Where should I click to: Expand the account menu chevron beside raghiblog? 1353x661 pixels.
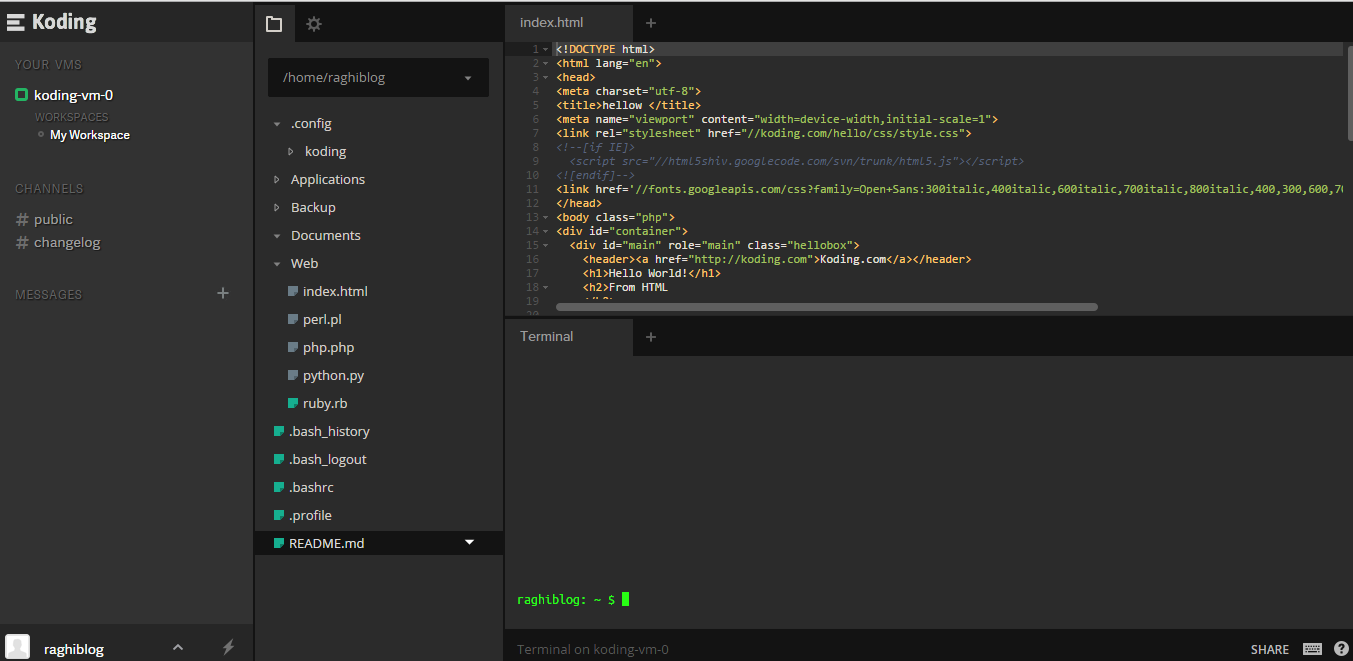tap(178, 647)
